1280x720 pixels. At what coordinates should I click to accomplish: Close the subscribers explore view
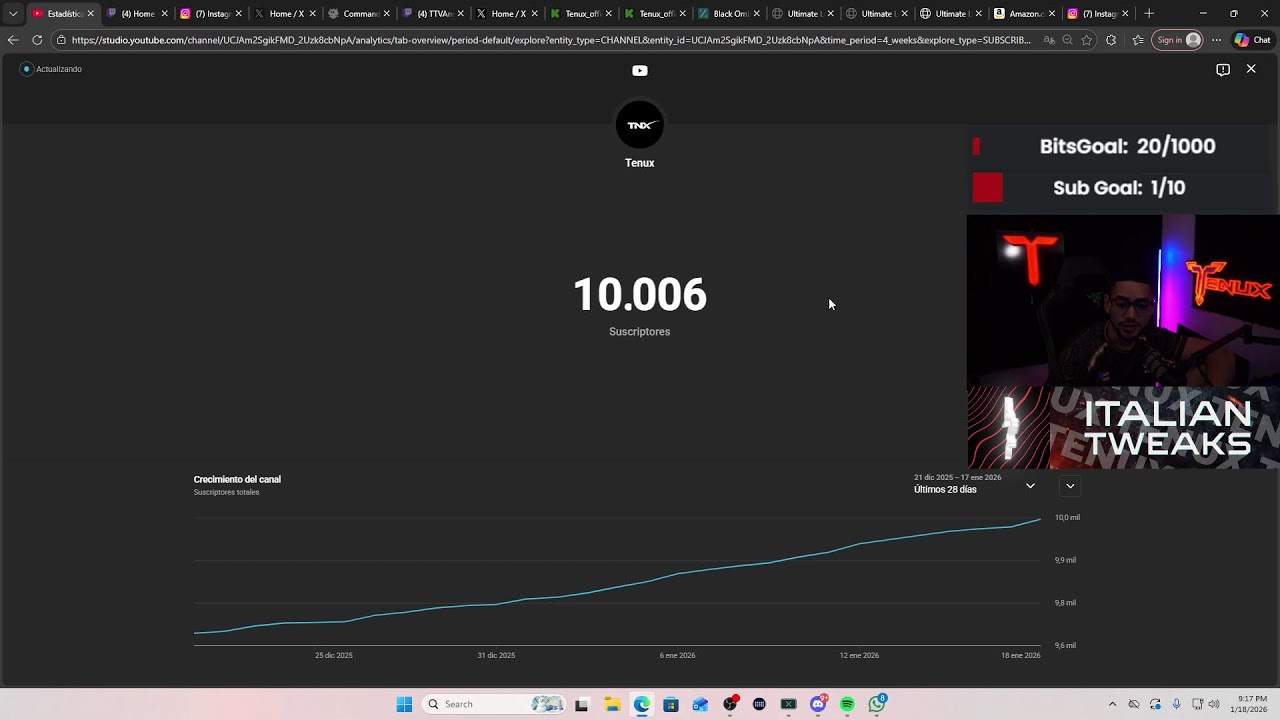point(1251,69)
